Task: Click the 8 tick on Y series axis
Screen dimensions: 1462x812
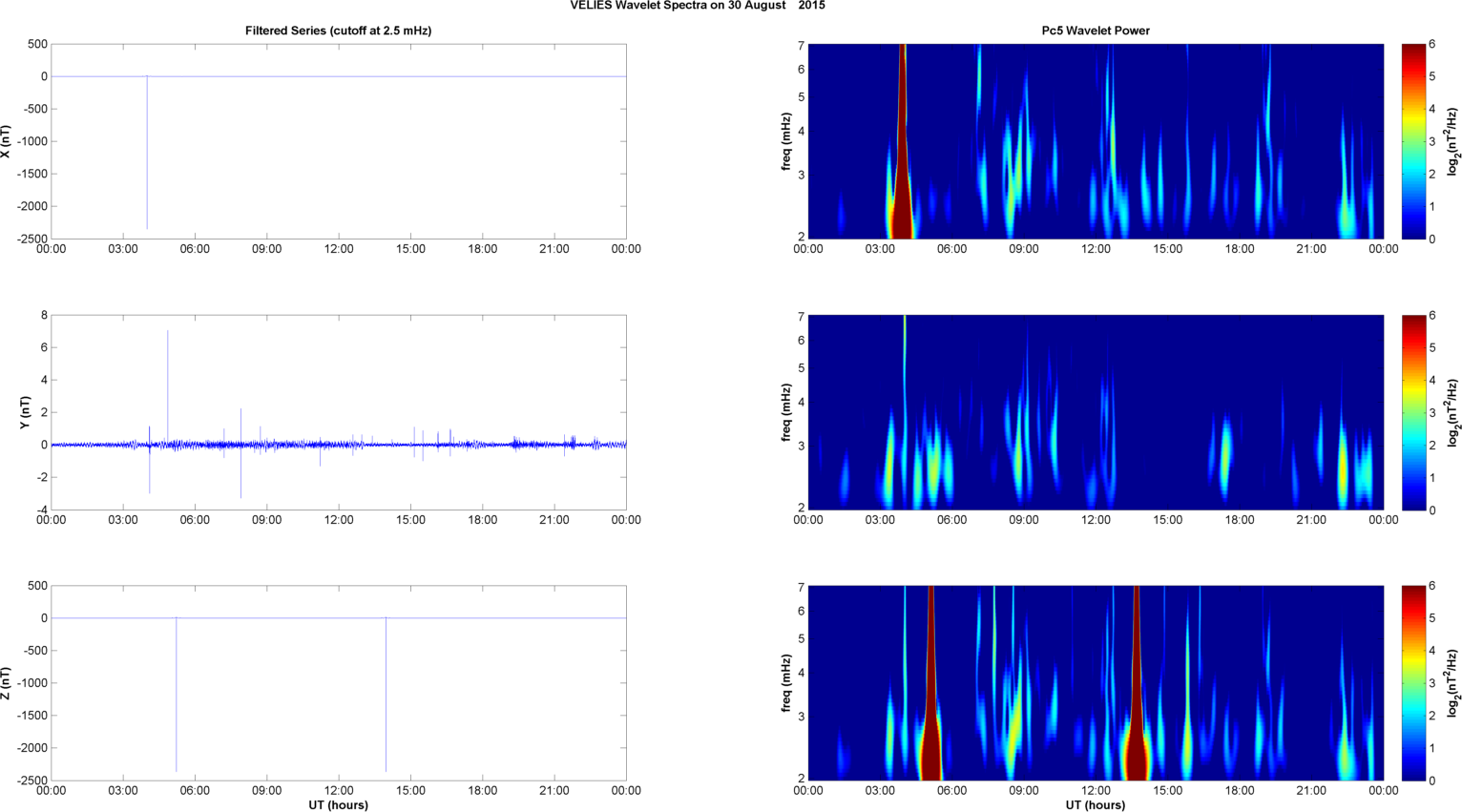Action: pyautogui.click(x=44, y=315)
